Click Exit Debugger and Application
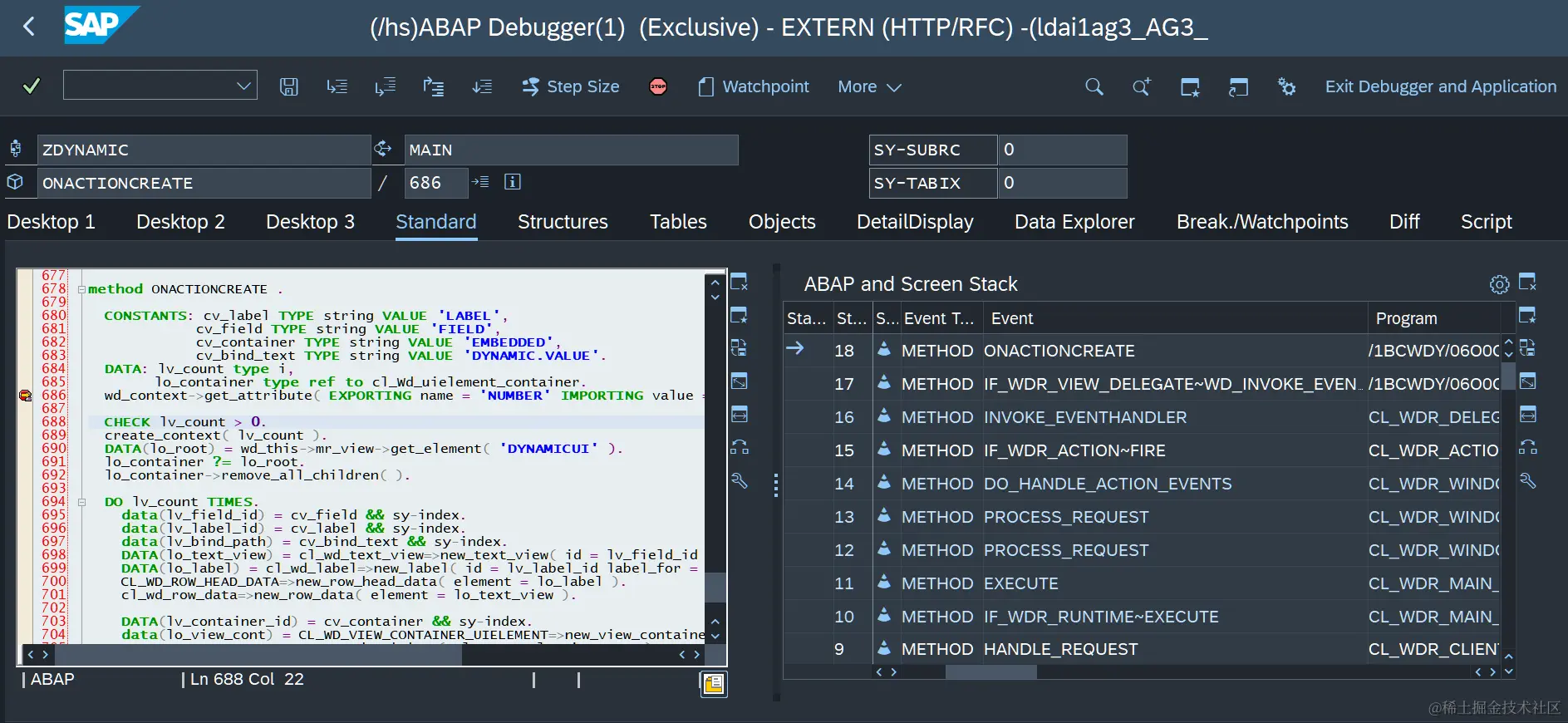This screenshot has width=1568, height=723. (x=1440, y=86)
